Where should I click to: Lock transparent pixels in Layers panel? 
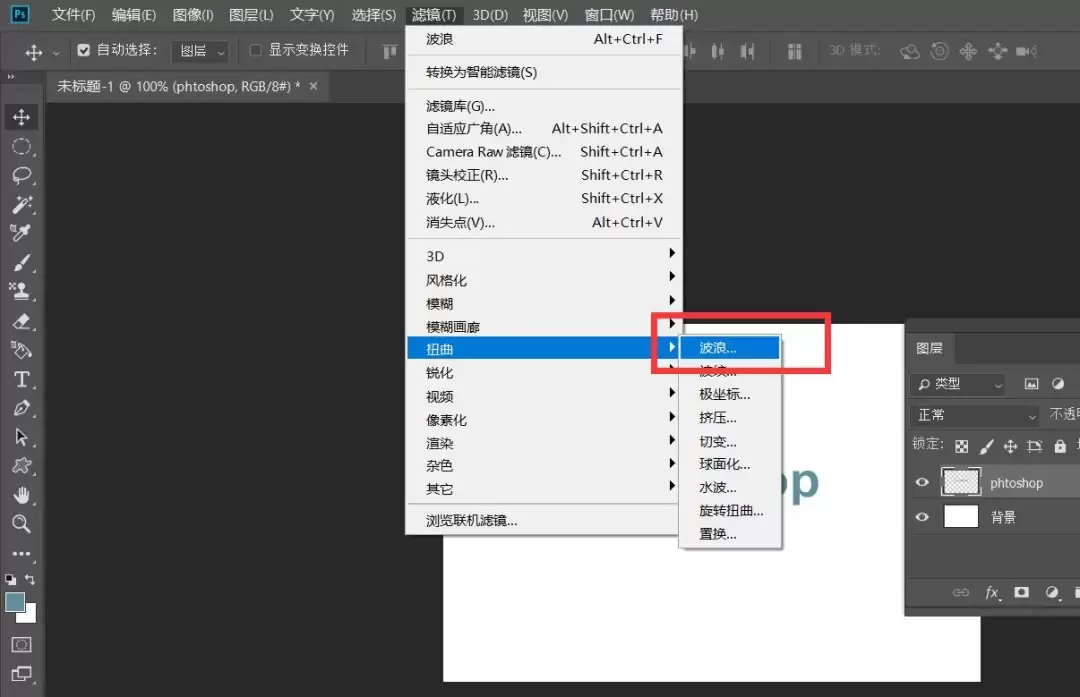click(x=962, y=446)
